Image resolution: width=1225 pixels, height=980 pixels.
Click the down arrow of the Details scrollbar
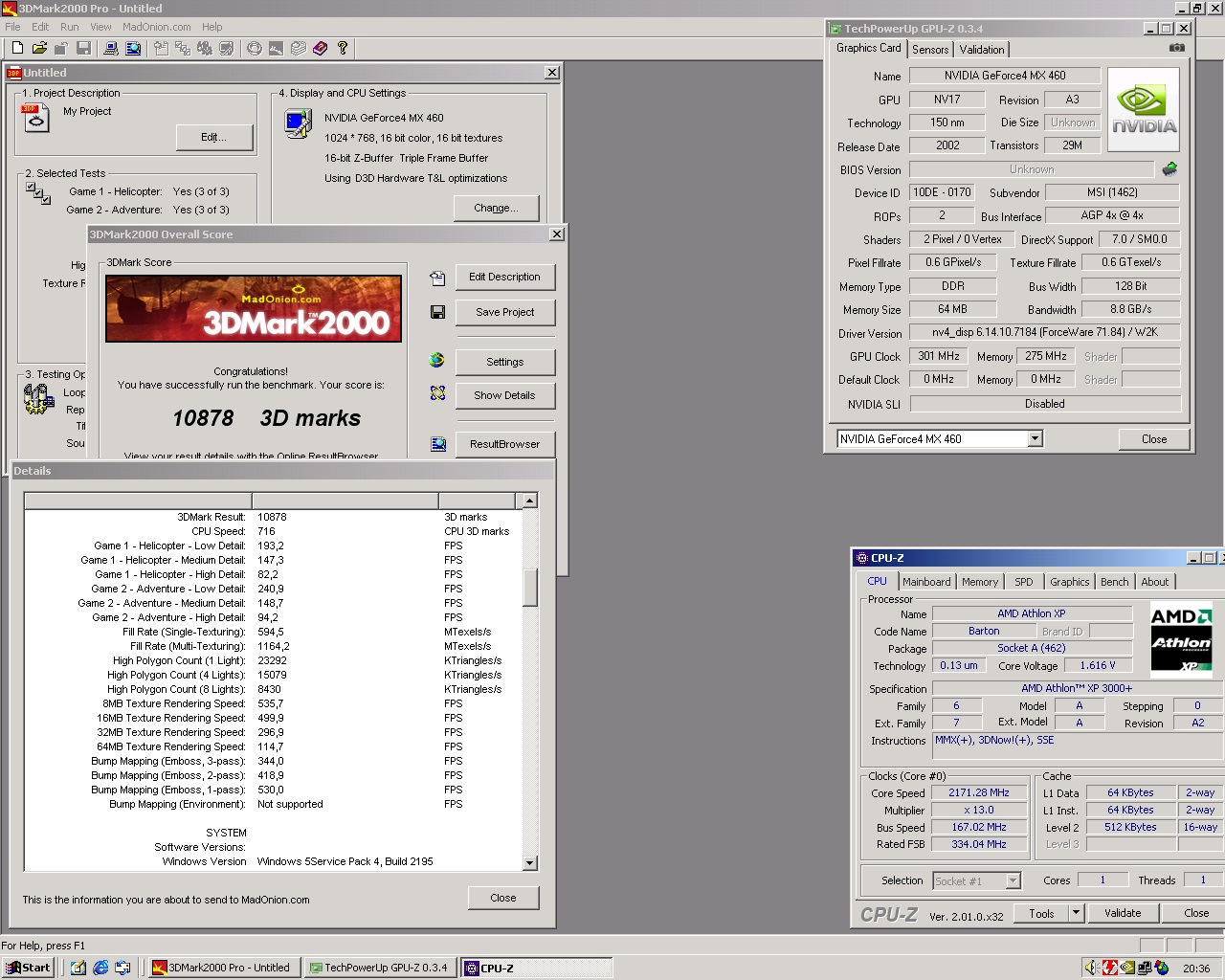529,863
